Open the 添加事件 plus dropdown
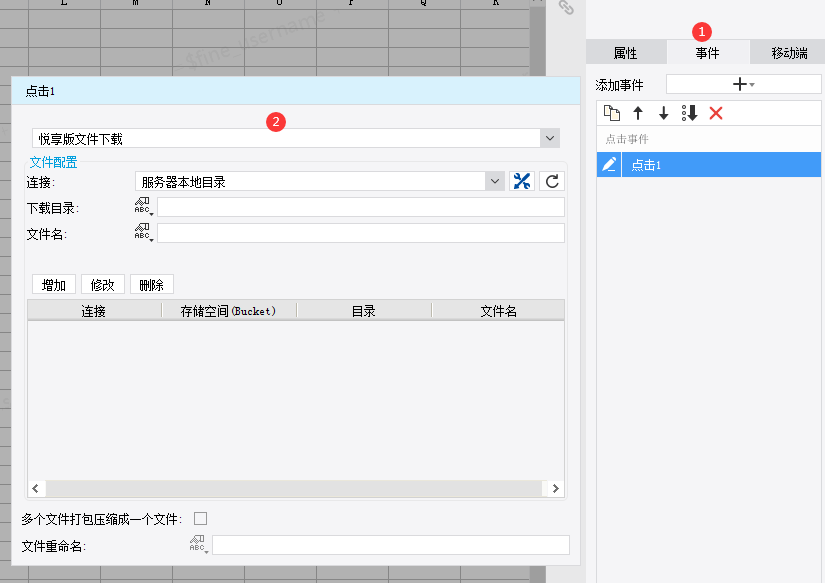This screenshot has height=583, width=825. 743,84
